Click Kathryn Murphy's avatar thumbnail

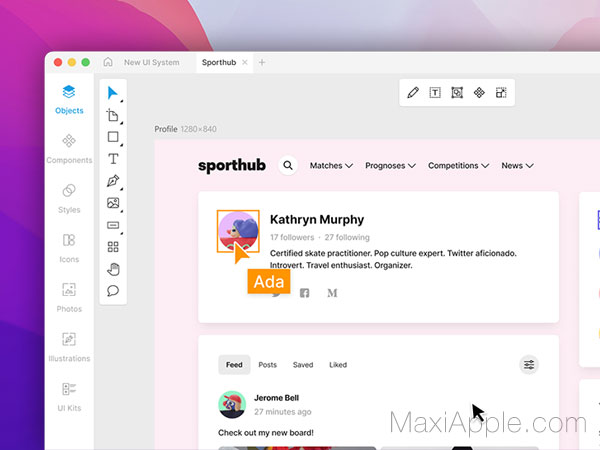click(238, 231)
